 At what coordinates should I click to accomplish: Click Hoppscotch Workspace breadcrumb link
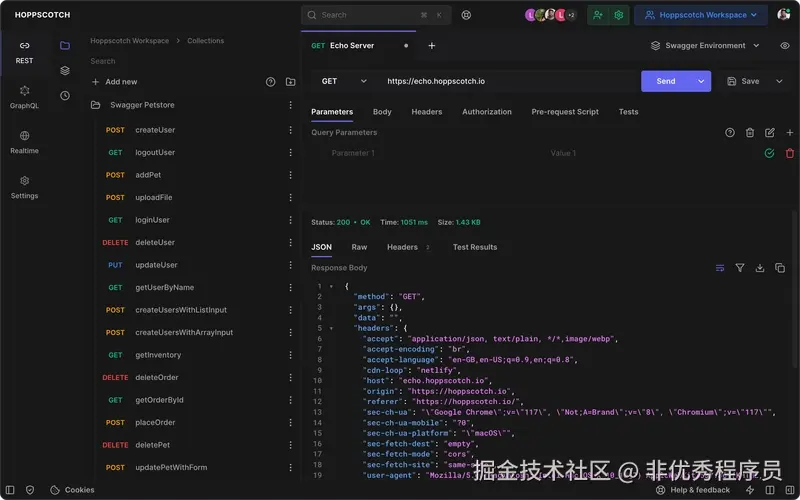point(130,41)
